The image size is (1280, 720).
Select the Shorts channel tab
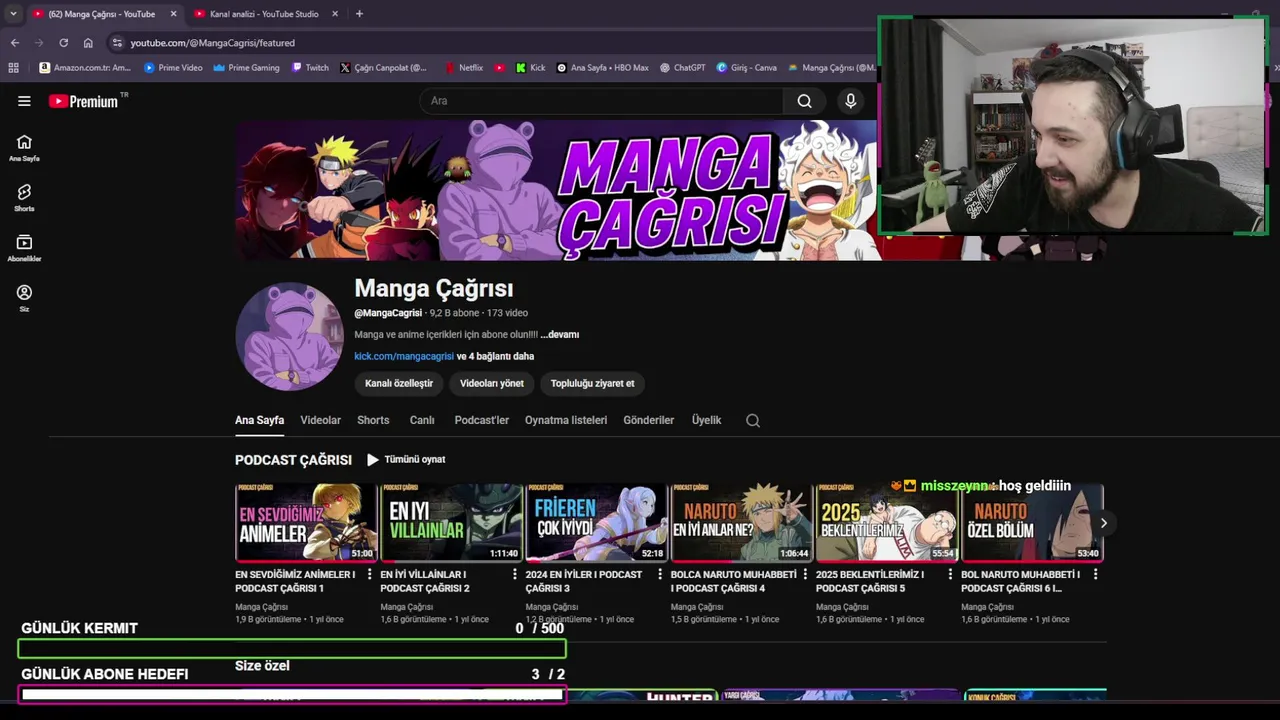[373, 420]
